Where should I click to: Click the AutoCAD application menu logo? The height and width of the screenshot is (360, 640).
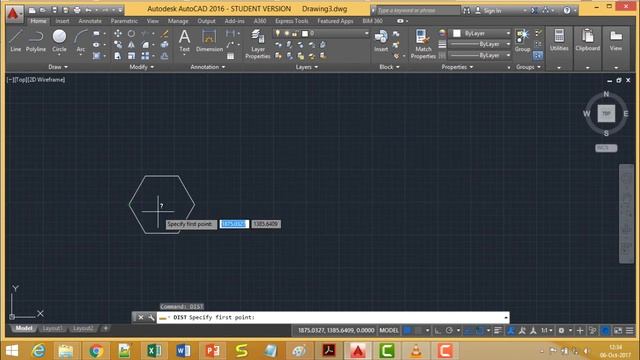click(x=14, y=13)
